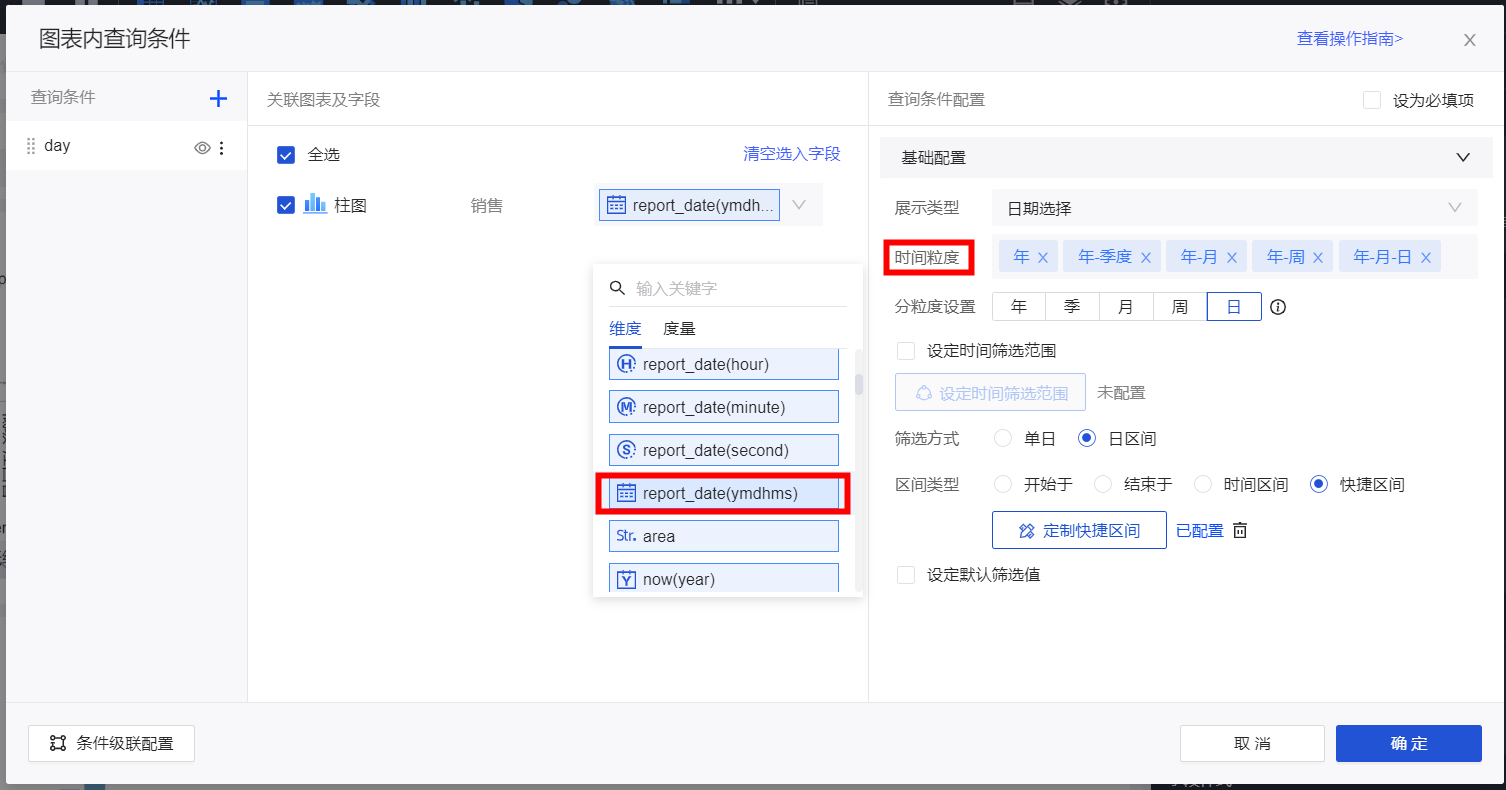Remove 年-月-日 granularity tag
The image size is (1506, 790).
pos(1425,258)
